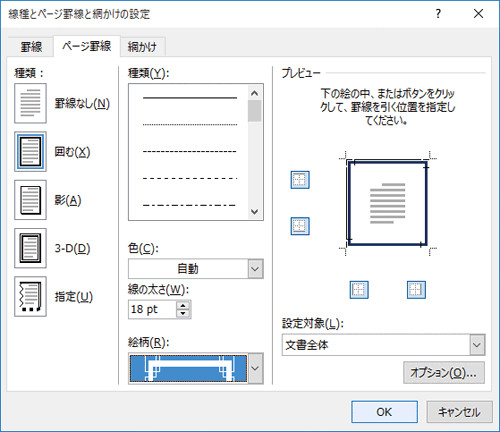Viewport: 500px width, 432px height.
Task: Toggle the top border button in preview
Action: (x=300, y=180)
